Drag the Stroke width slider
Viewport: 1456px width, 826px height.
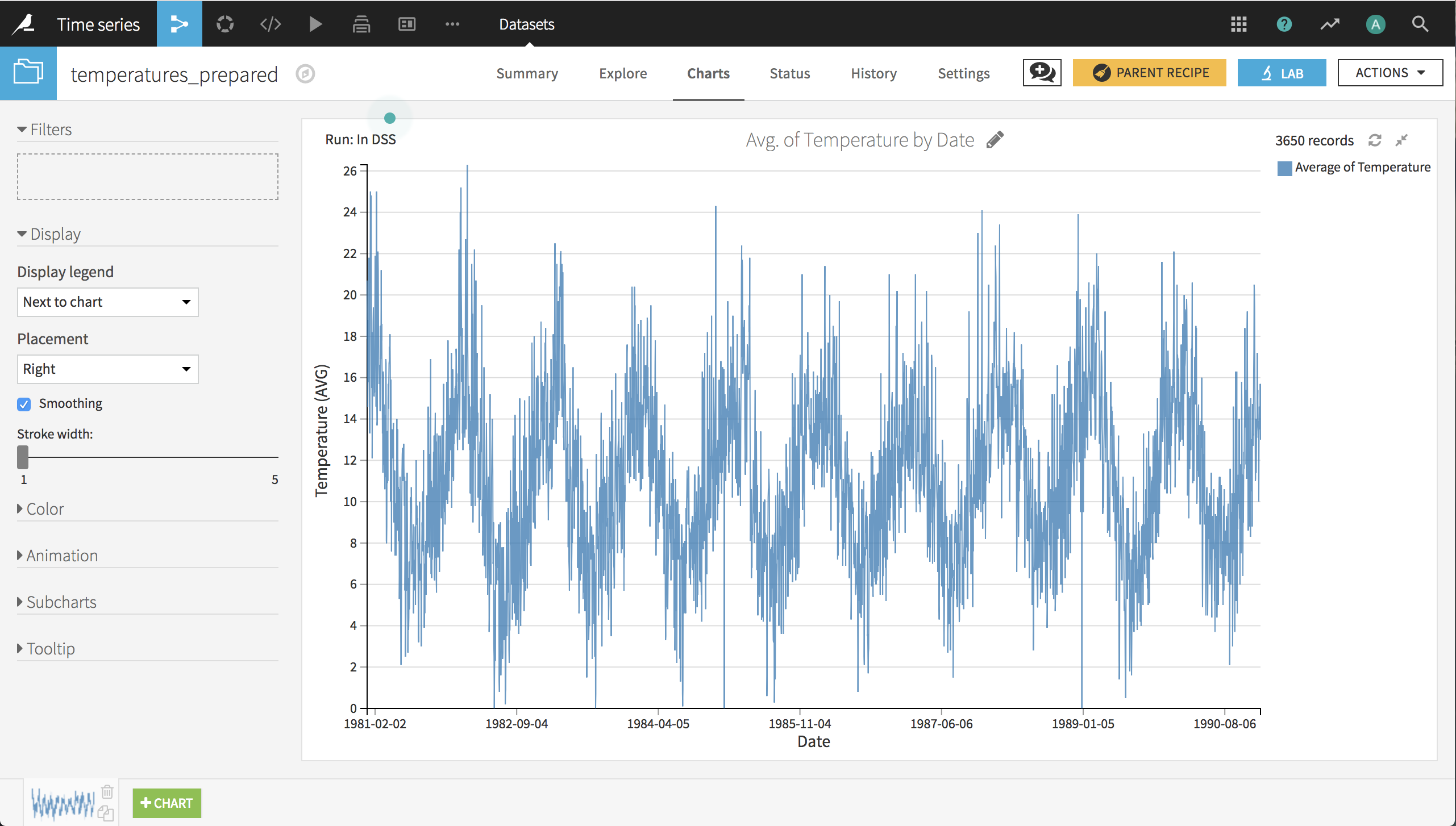click(24, 457)
